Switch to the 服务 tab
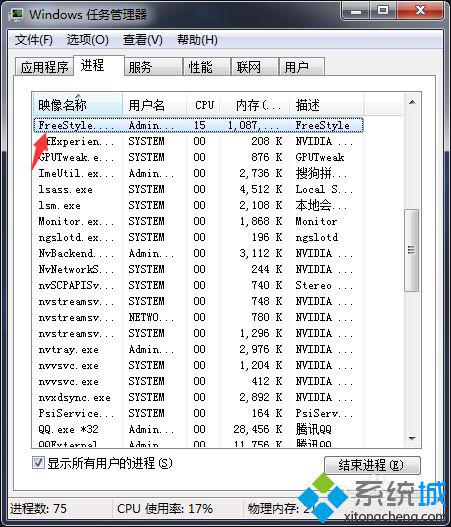451x527 pixels. pyautogui.click(x=153, y=67)
